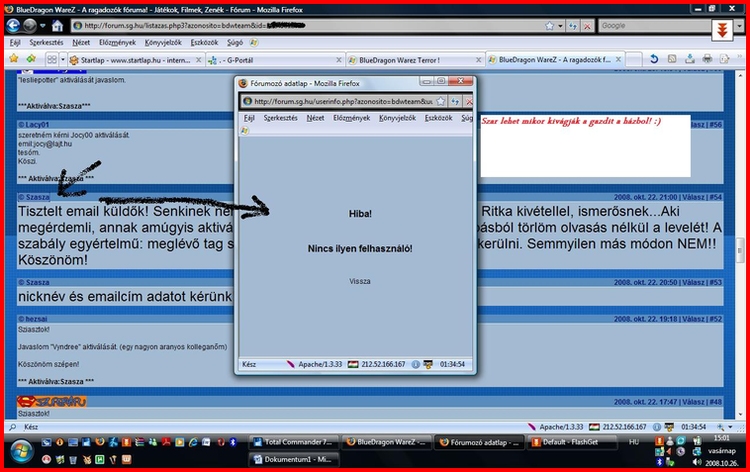The image size is (750, 472).
Task: Click the Vissza link in error popup
Action: click(x=359, y=281)
